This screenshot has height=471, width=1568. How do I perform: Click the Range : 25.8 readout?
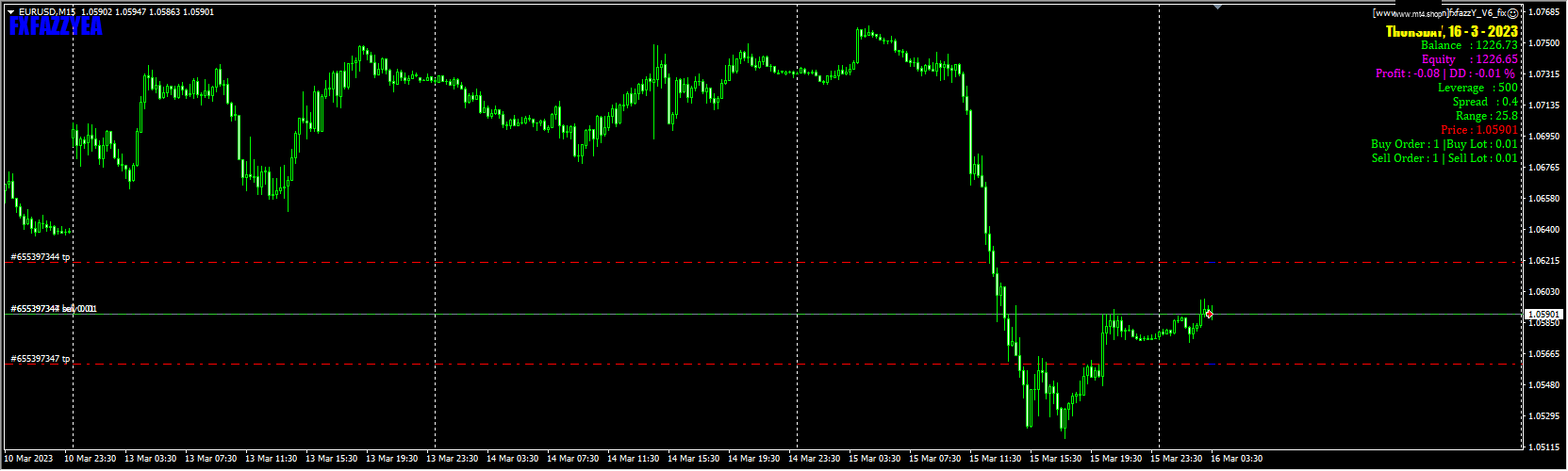click(1487, 116)
